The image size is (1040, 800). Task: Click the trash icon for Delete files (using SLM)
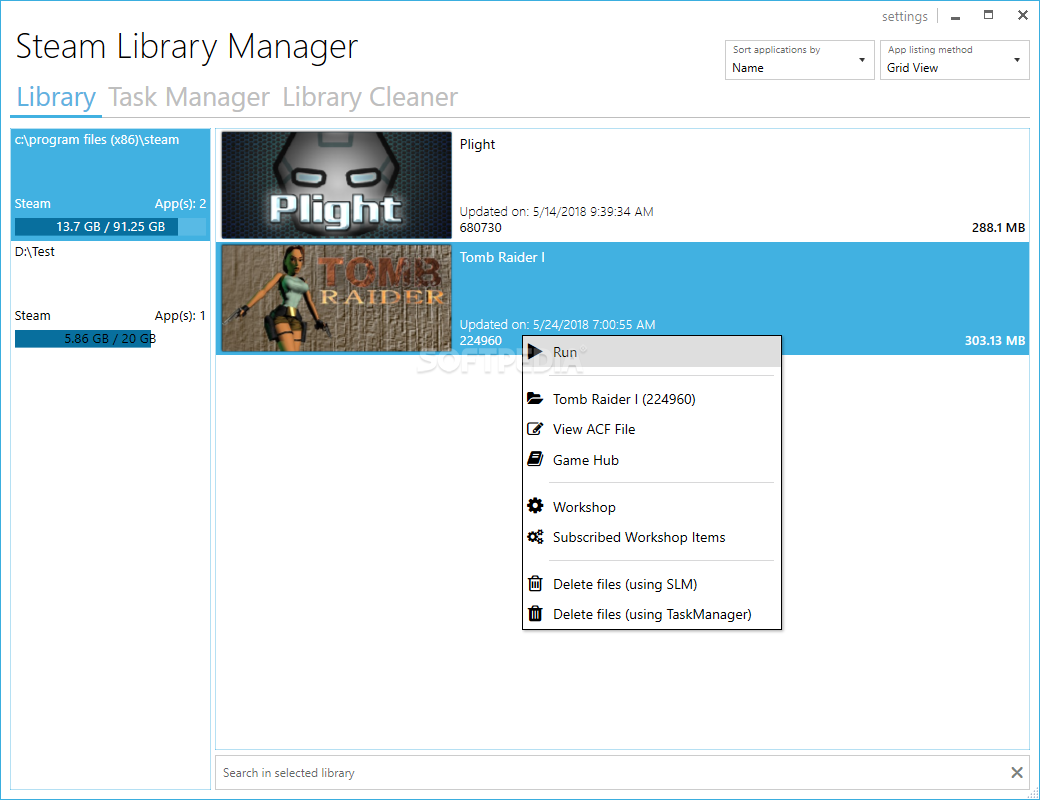pyautogui.click(x=535, y=584)
